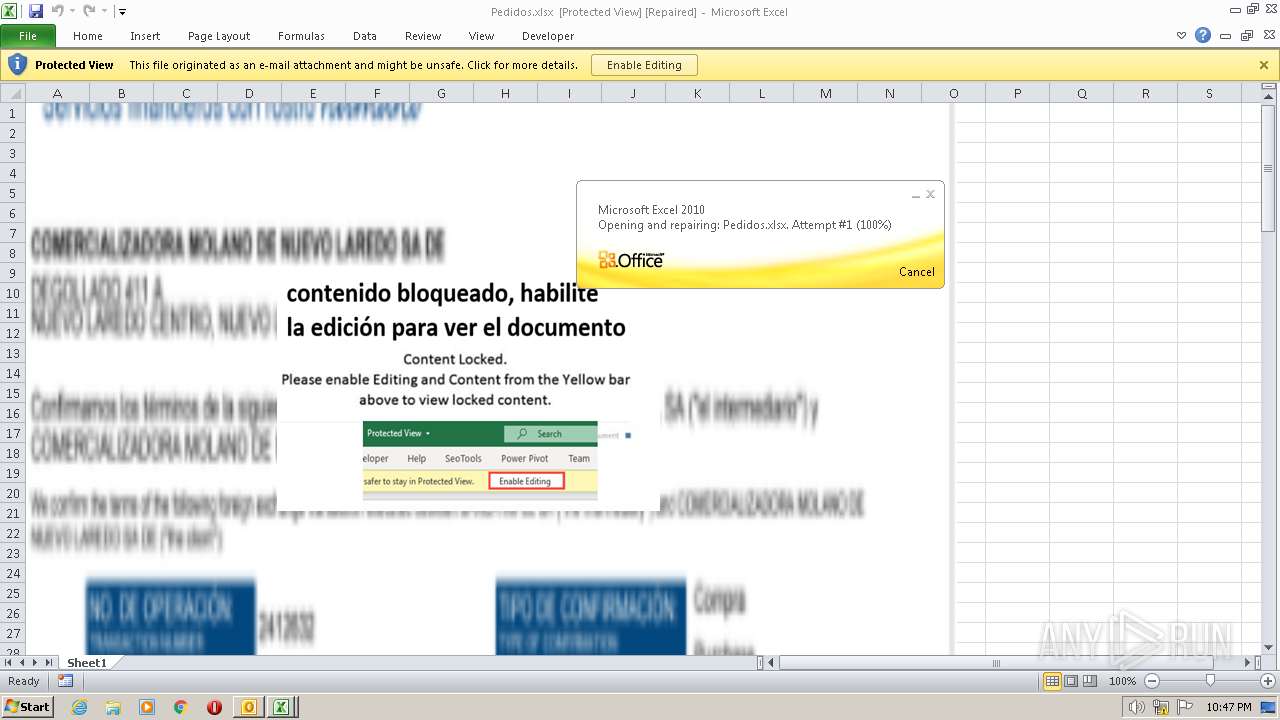Go to previous sheet with navigation arrow

[x=22, y=662]
